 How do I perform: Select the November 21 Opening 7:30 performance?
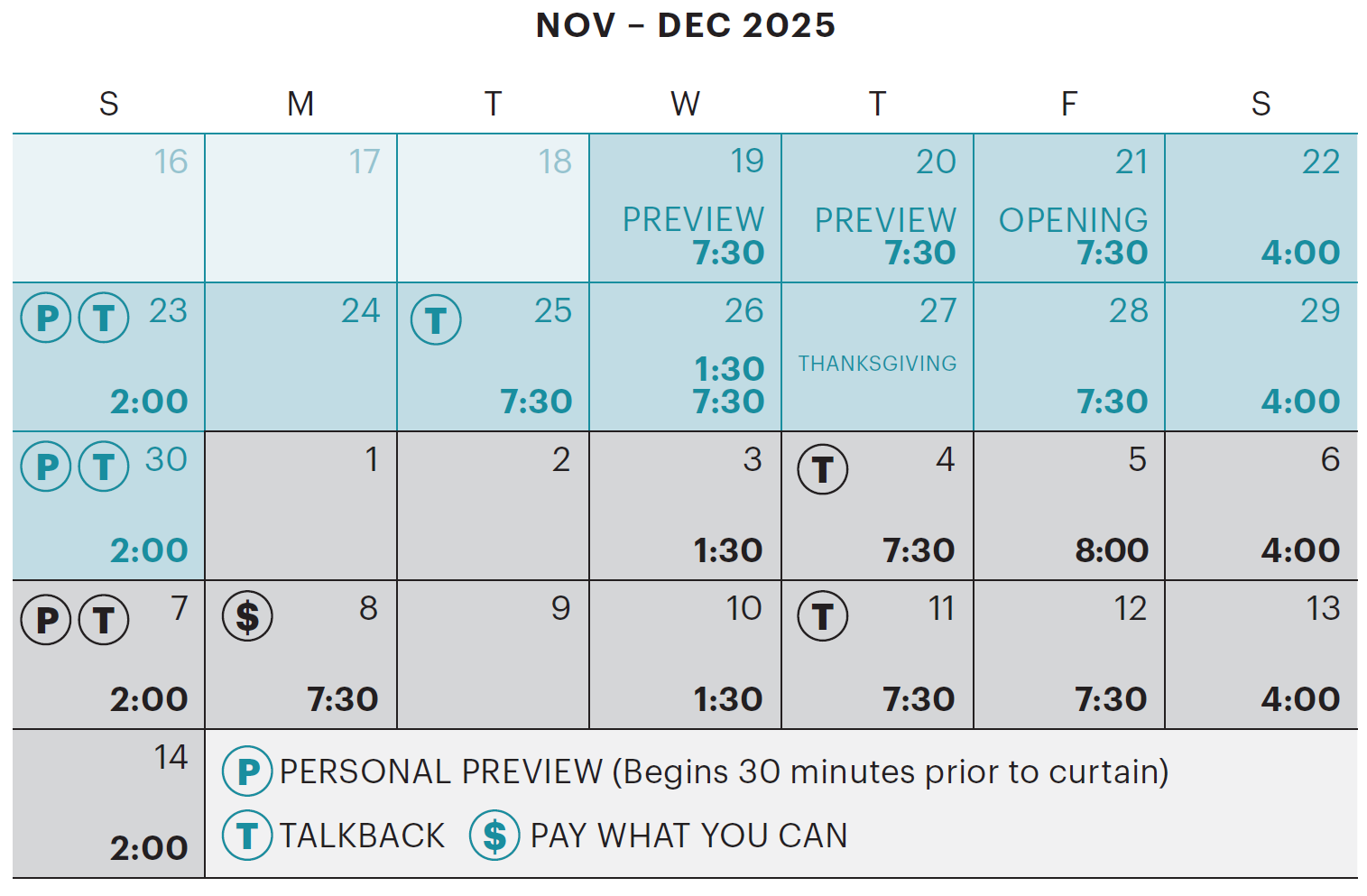click(x=1112, y=253)
